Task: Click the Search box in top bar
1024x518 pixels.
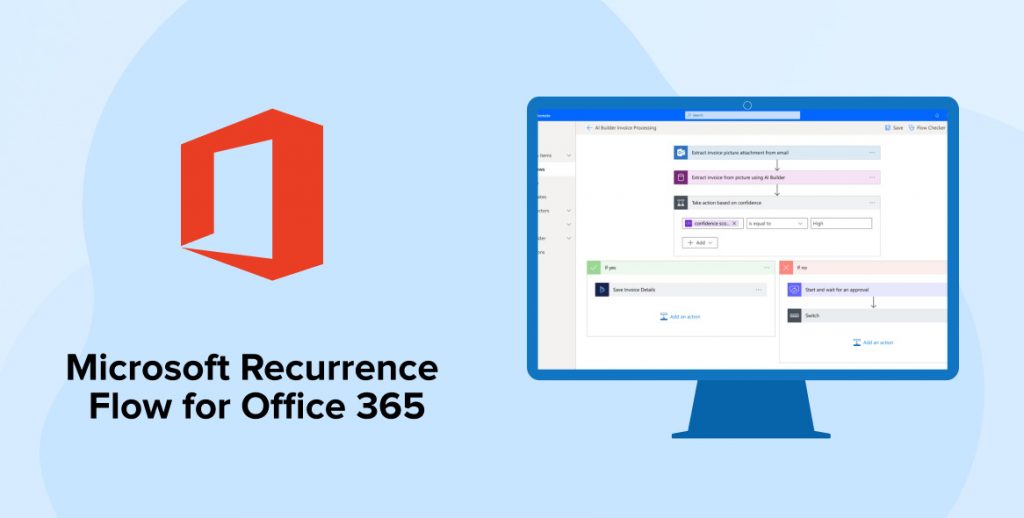Action: pos(745,115)
